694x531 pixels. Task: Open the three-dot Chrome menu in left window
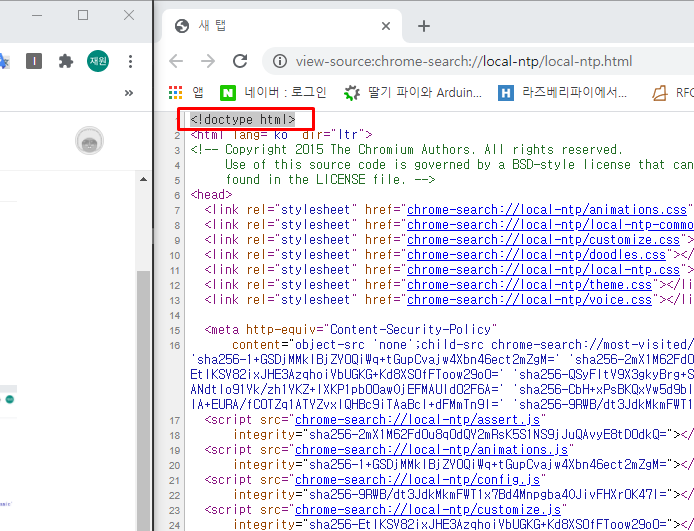[130, 61]
